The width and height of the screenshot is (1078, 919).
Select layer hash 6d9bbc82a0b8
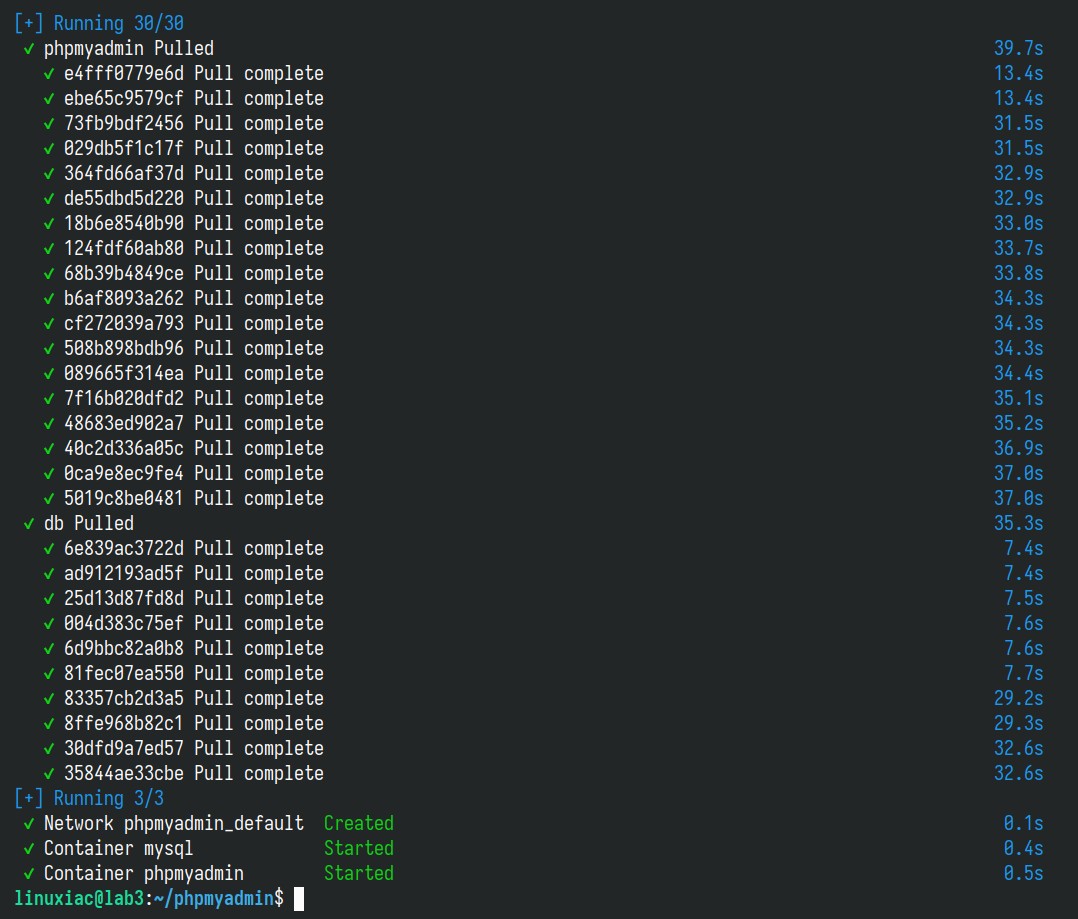pyautogui.click(x=124, y=648)
